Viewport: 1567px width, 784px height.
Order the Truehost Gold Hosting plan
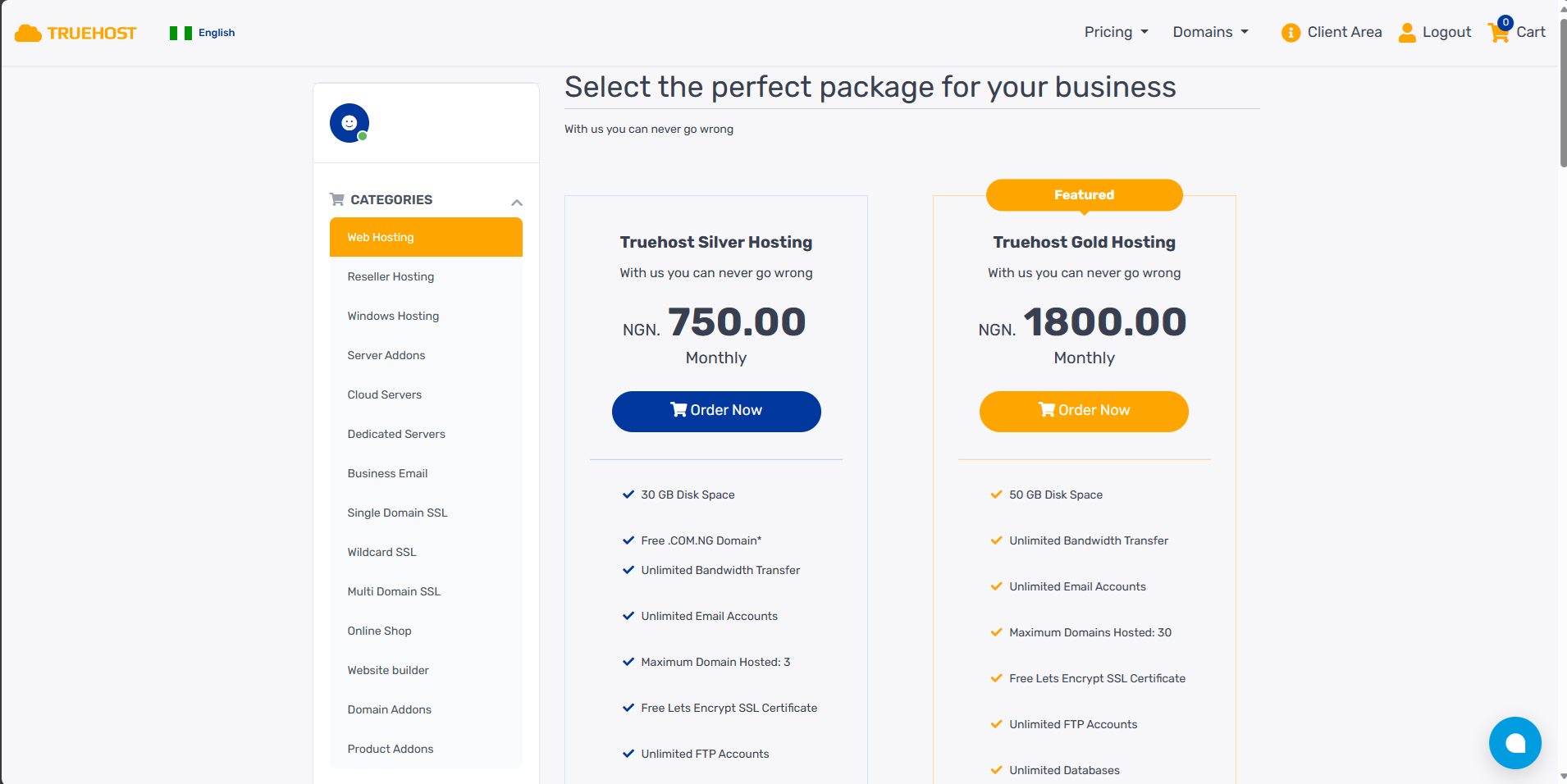point(1083,411)
